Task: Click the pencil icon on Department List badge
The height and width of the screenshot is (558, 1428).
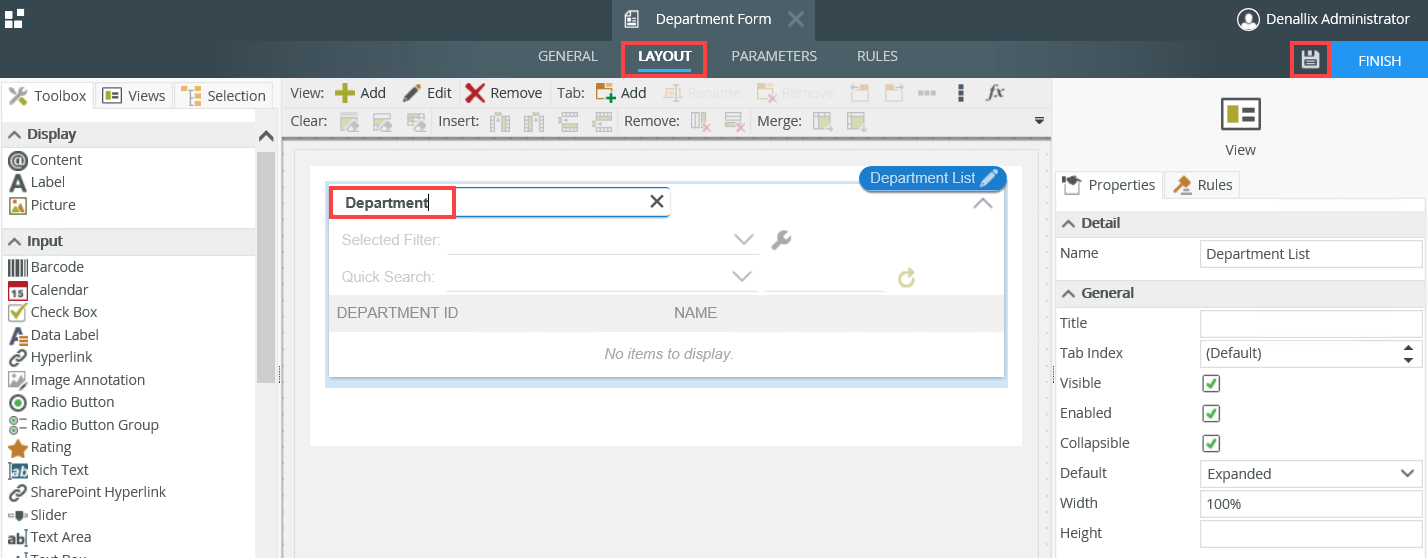Action: tap(990, 178)
